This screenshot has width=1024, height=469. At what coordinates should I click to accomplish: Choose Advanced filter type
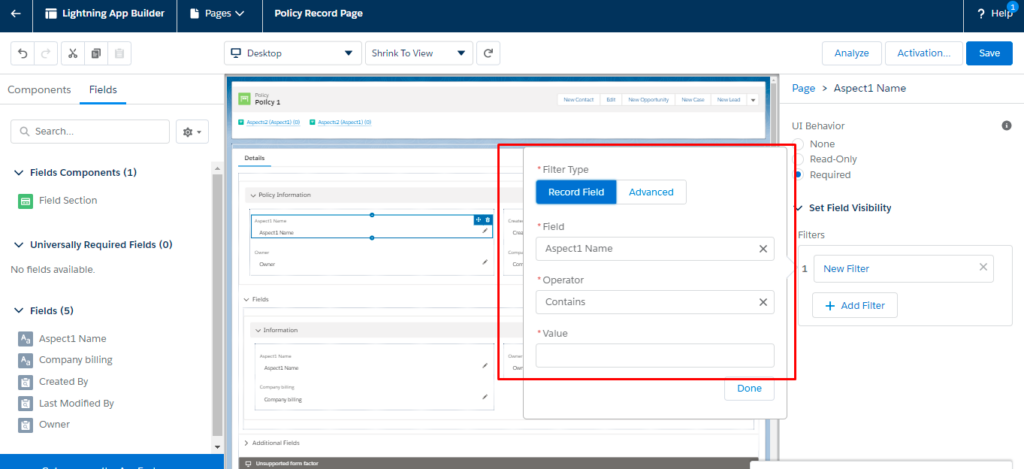[x=651, y=192]
